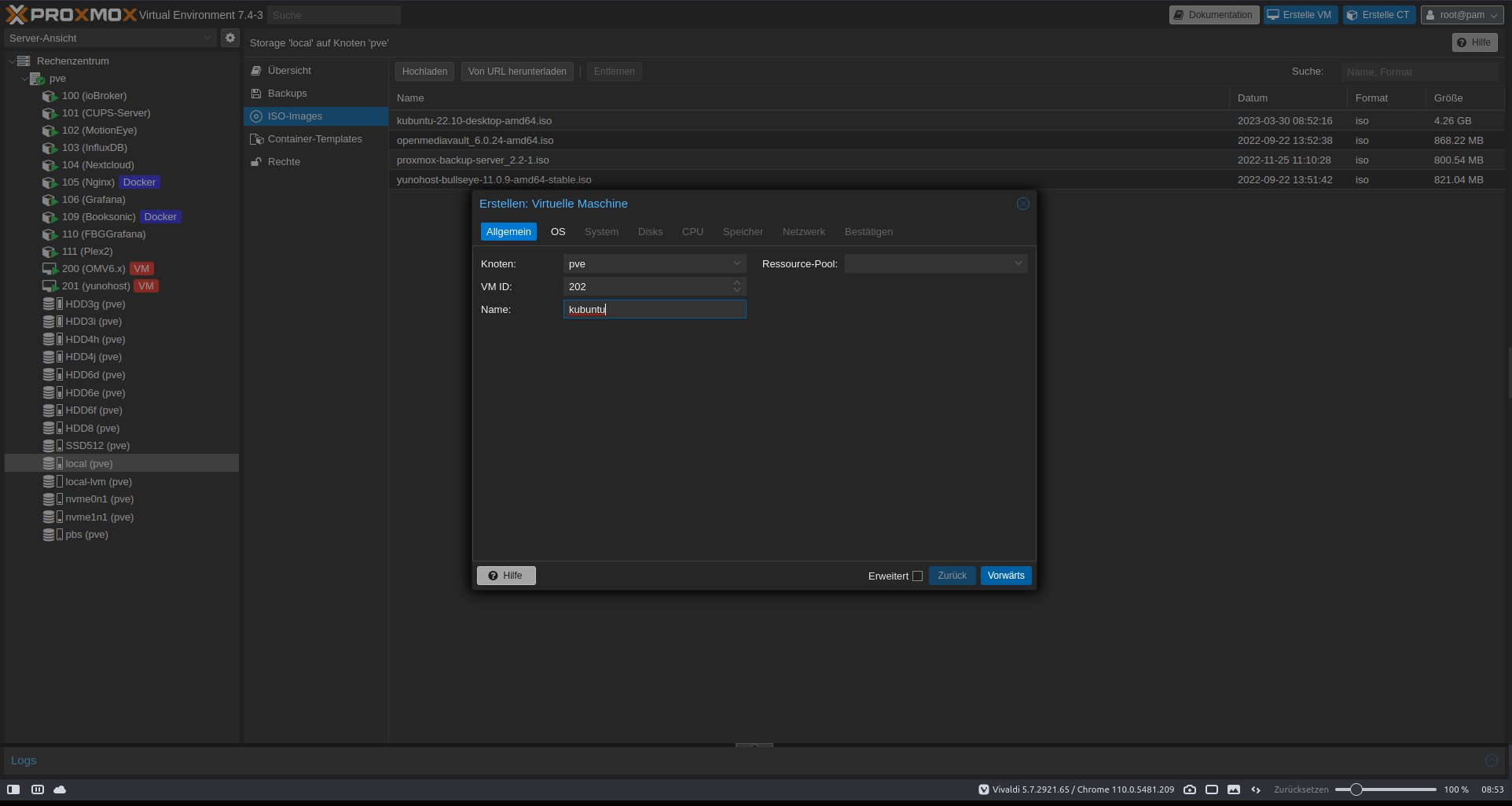The height and width of the screenshot is (806, 1512).
Task: Switch to the OS tab
Action: [x=558, y=232]
